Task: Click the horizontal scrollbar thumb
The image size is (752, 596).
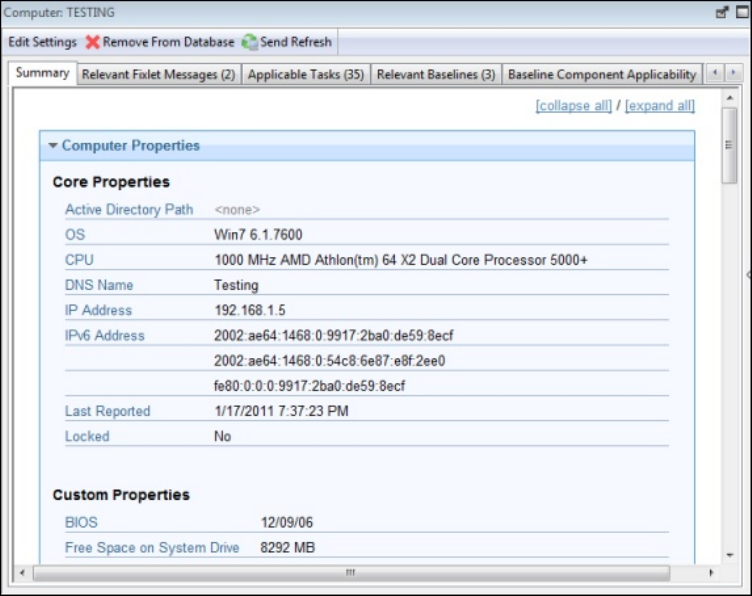Action: (351, 573)
